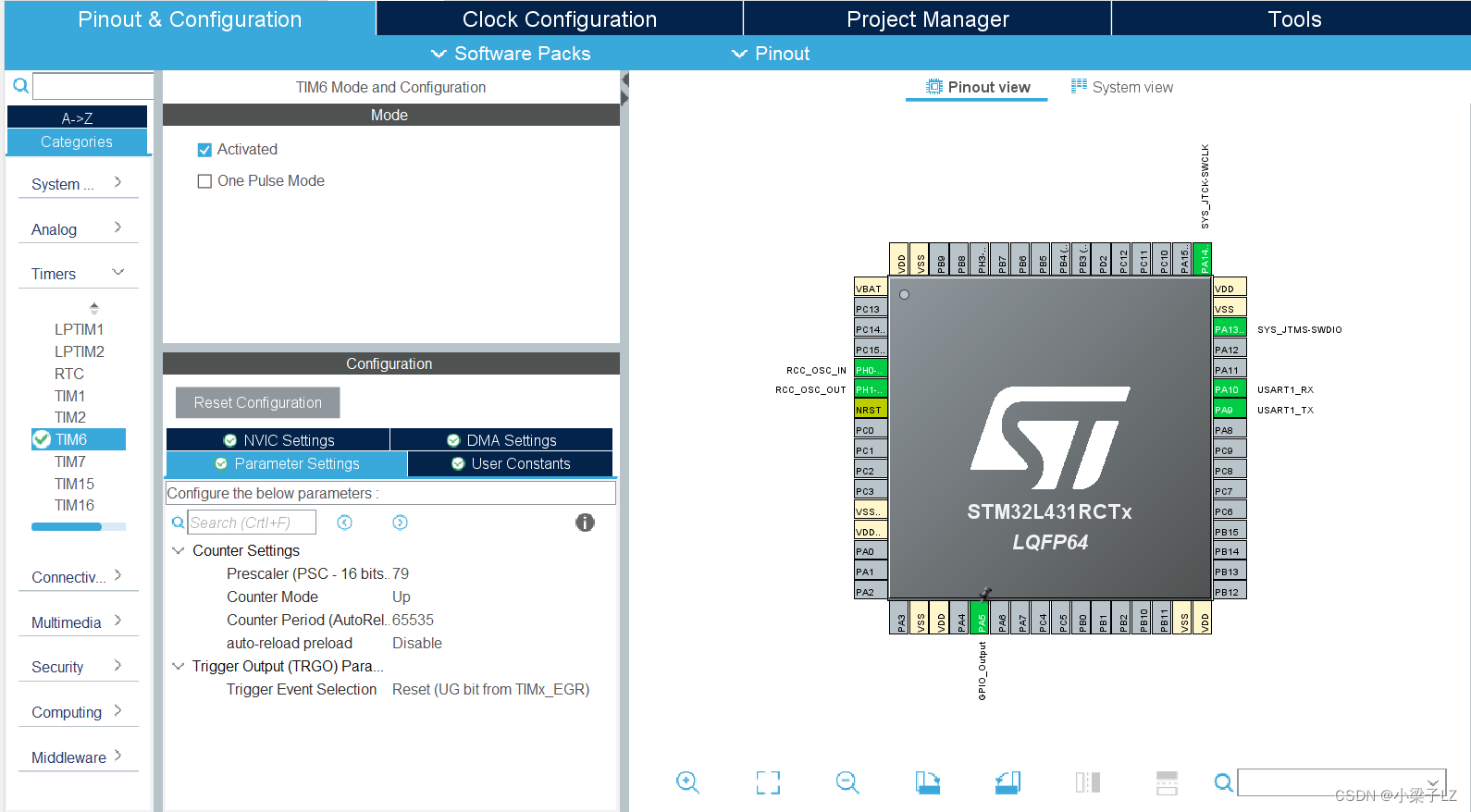Zoom in on the pinout view
This screenshot has height=812, width=1471.
pos(687,782)
